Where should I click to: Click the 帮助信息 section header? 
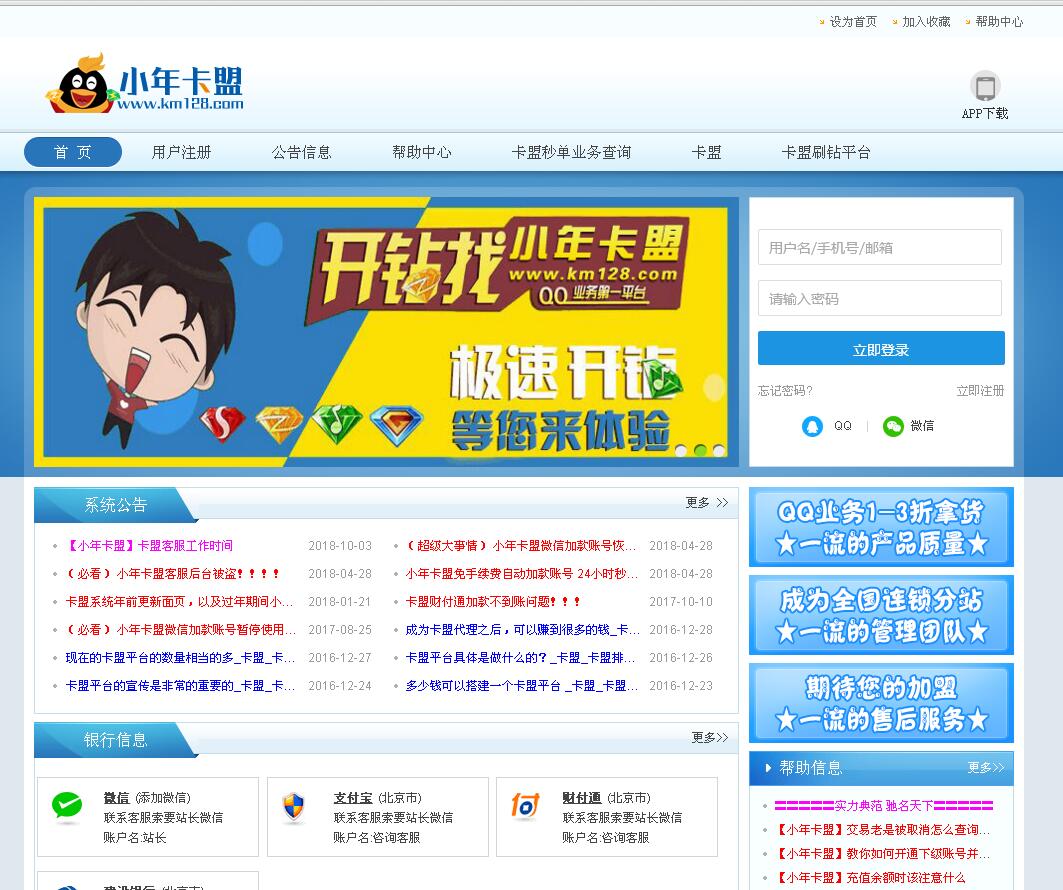click(811, 767)
